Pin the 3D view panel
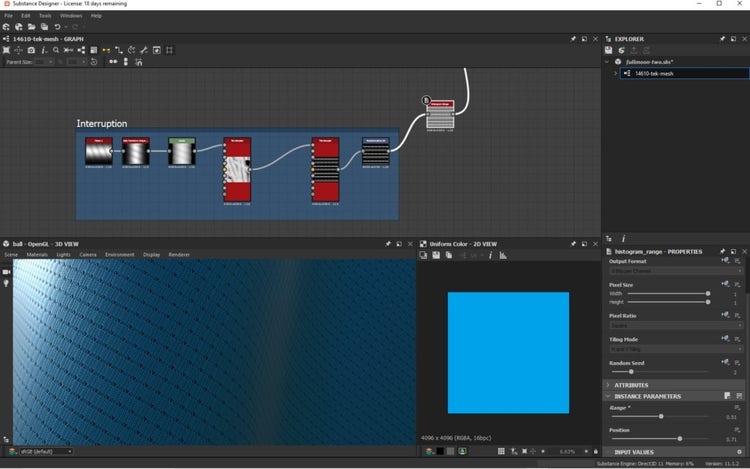 (388, 244)
